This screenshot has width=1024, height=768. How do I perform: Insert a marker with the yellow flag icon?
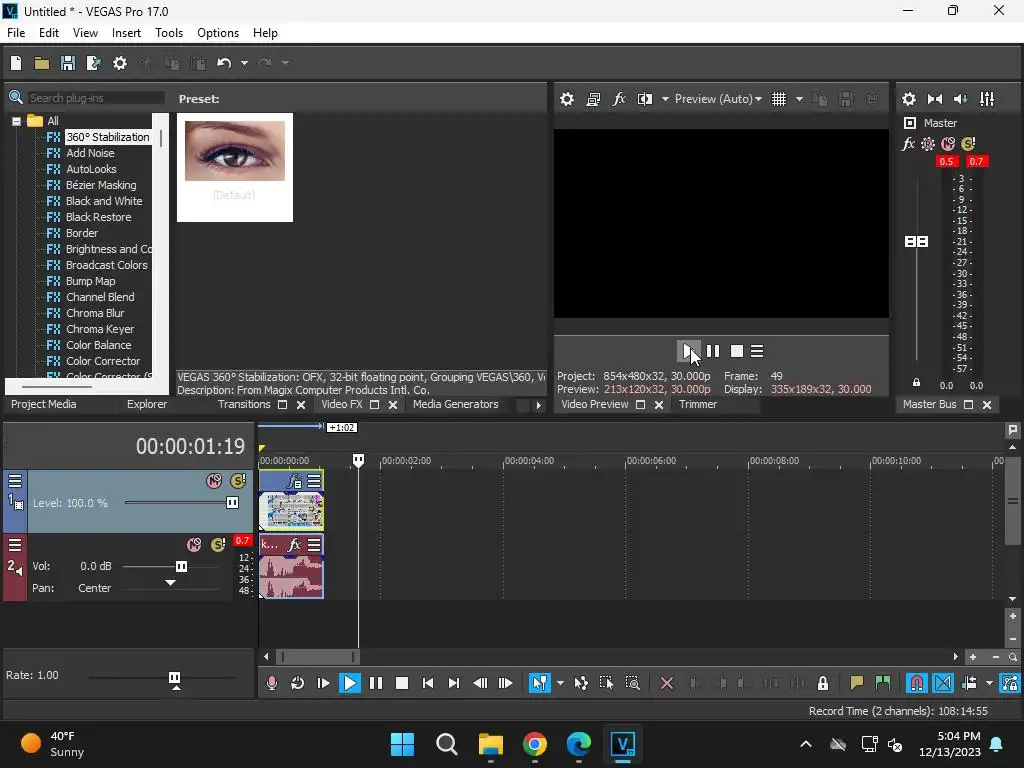(x=856, y=683)
